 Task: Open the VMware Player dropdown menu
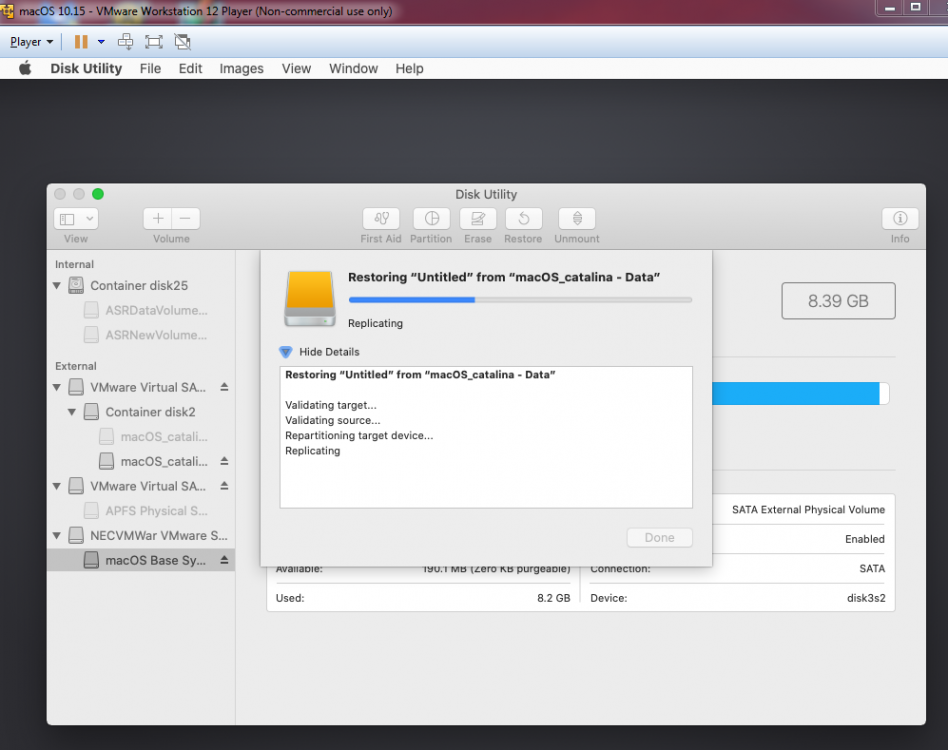31,42
